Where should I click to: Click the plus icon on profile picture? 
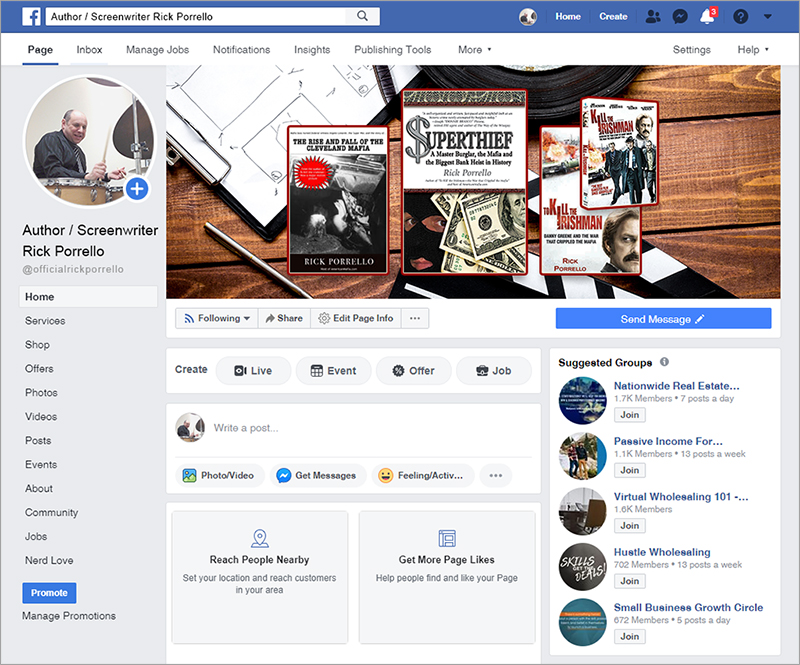point(137,188)
